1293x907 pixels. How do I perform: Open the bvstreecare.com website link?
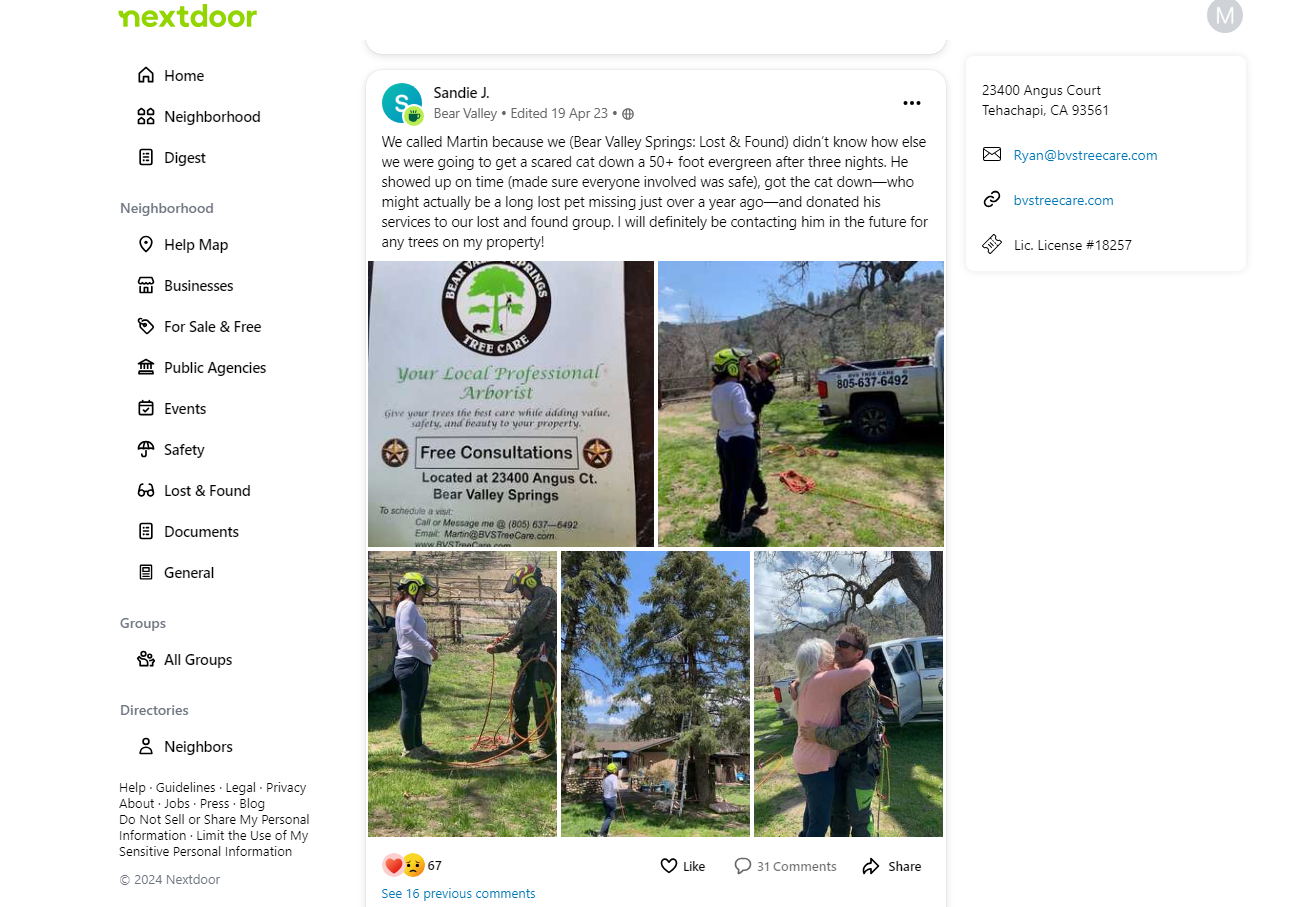point(1063,200)
